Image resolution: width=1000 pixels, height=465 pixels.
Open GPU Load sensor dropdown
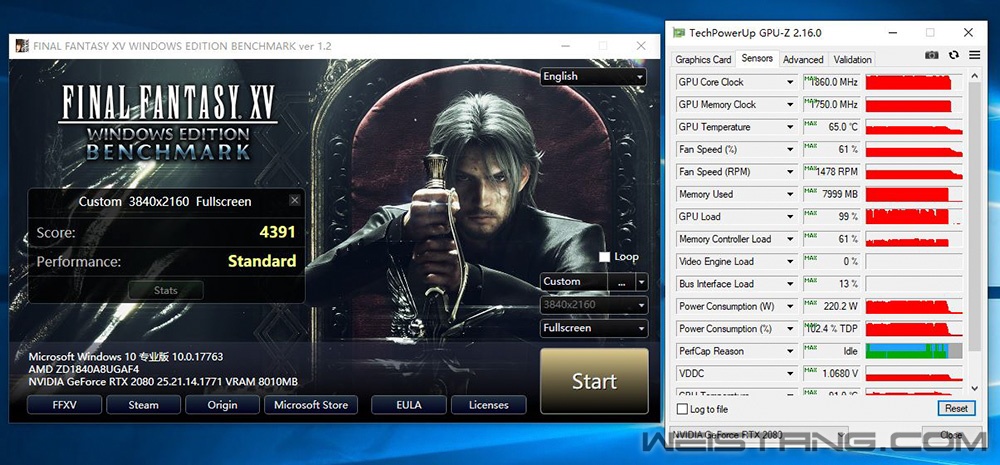pos(790,217)
